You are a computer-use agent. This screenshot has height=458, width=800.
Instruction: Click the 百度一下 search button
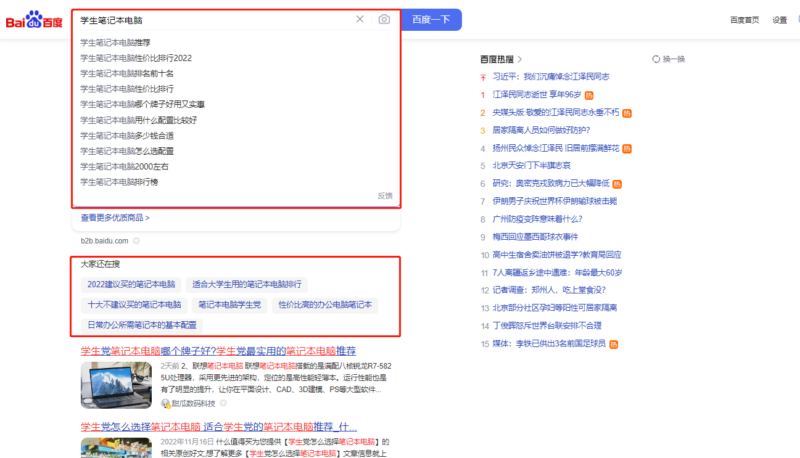(x=431, y=19)
